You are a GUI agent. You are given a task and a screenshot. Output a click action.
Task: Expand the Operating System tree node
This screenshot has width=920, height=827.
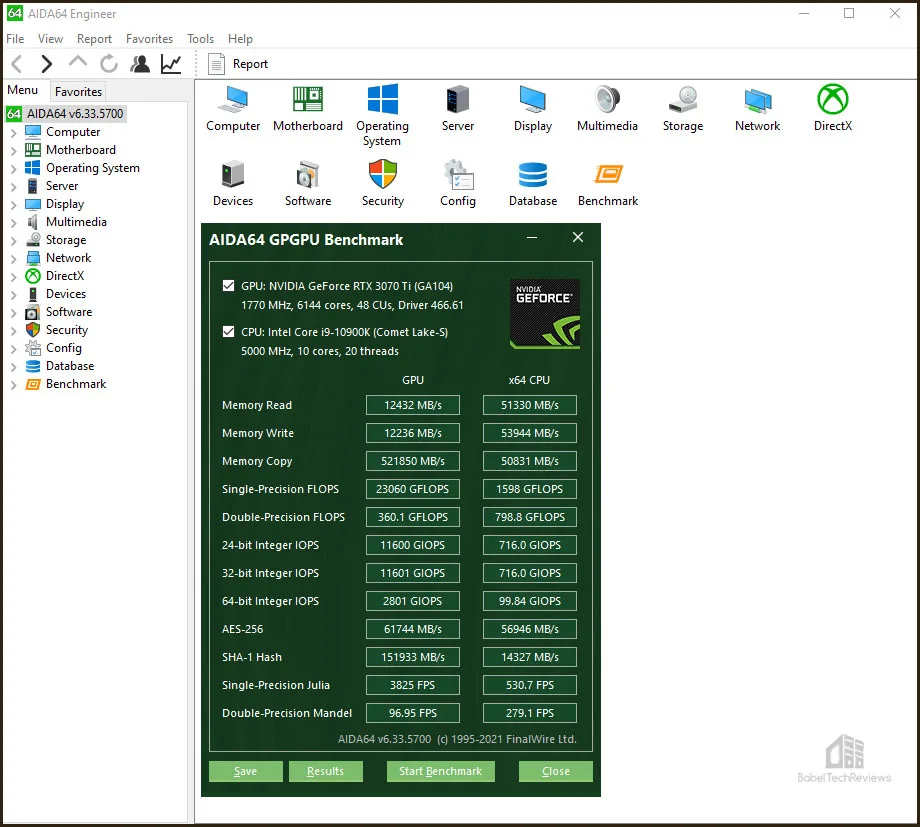point(13,169)
